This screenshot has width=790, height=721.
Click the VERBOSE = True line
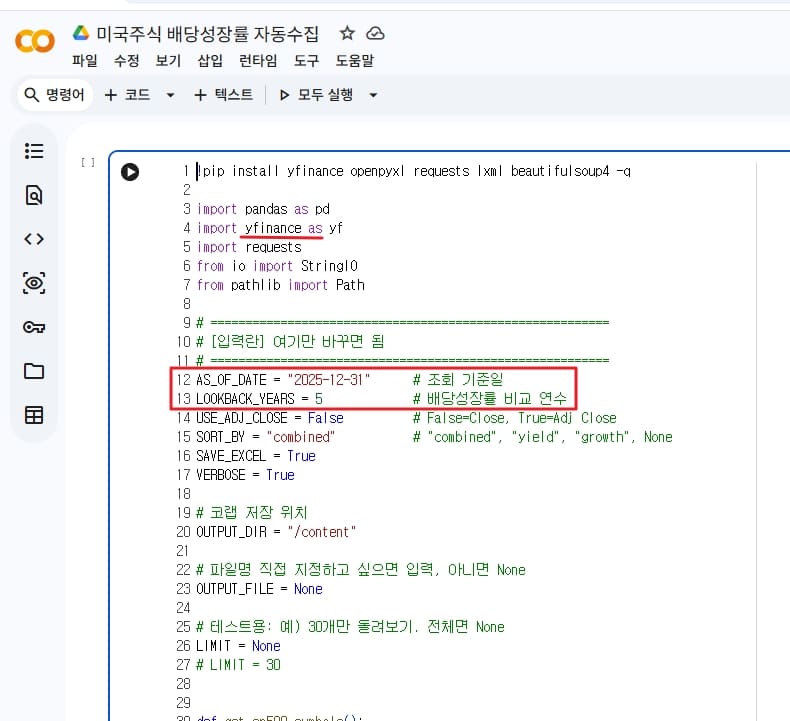coord(245,475)
